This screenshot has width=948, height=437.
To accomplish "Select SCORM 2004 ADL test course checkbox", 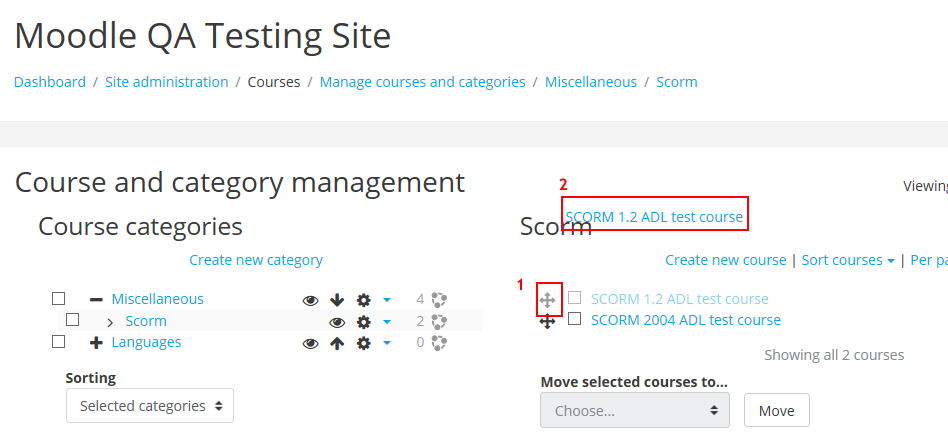I will (574, 319).
